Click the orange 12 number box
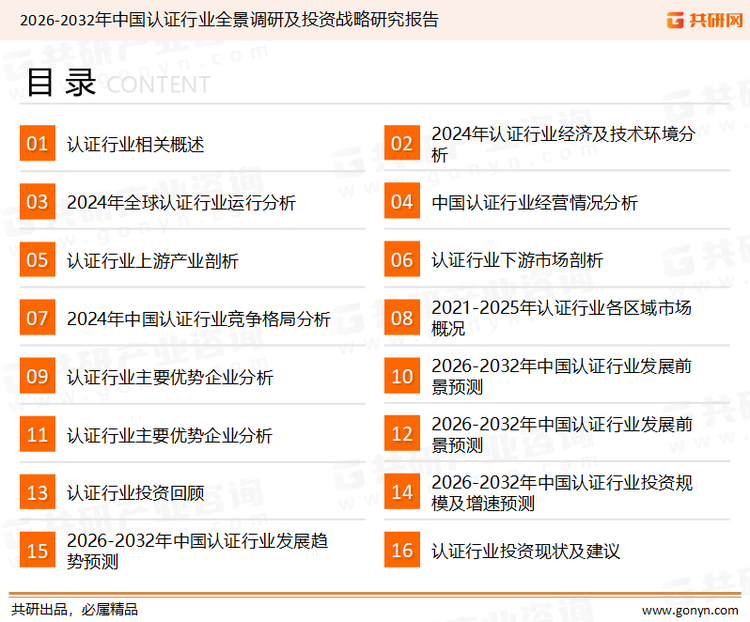 [x=402, y=434]
